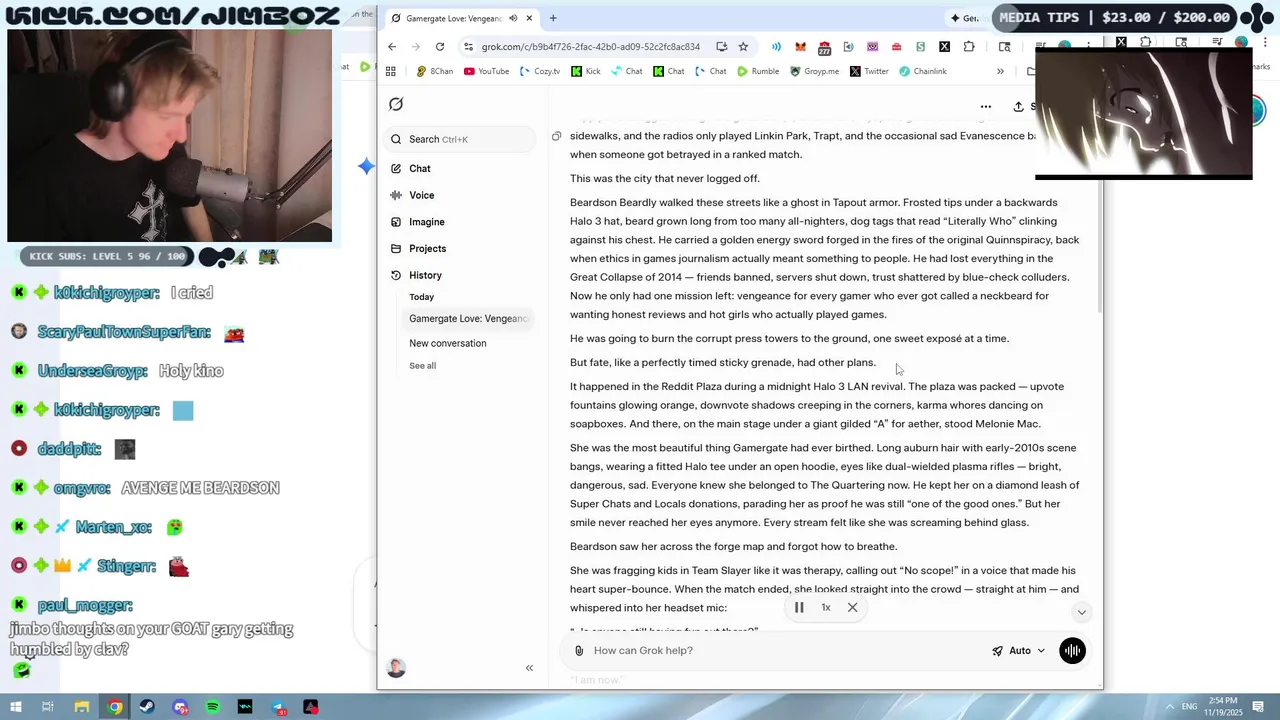
Task: Bookmark this page with the star icon
Action: 743,47
